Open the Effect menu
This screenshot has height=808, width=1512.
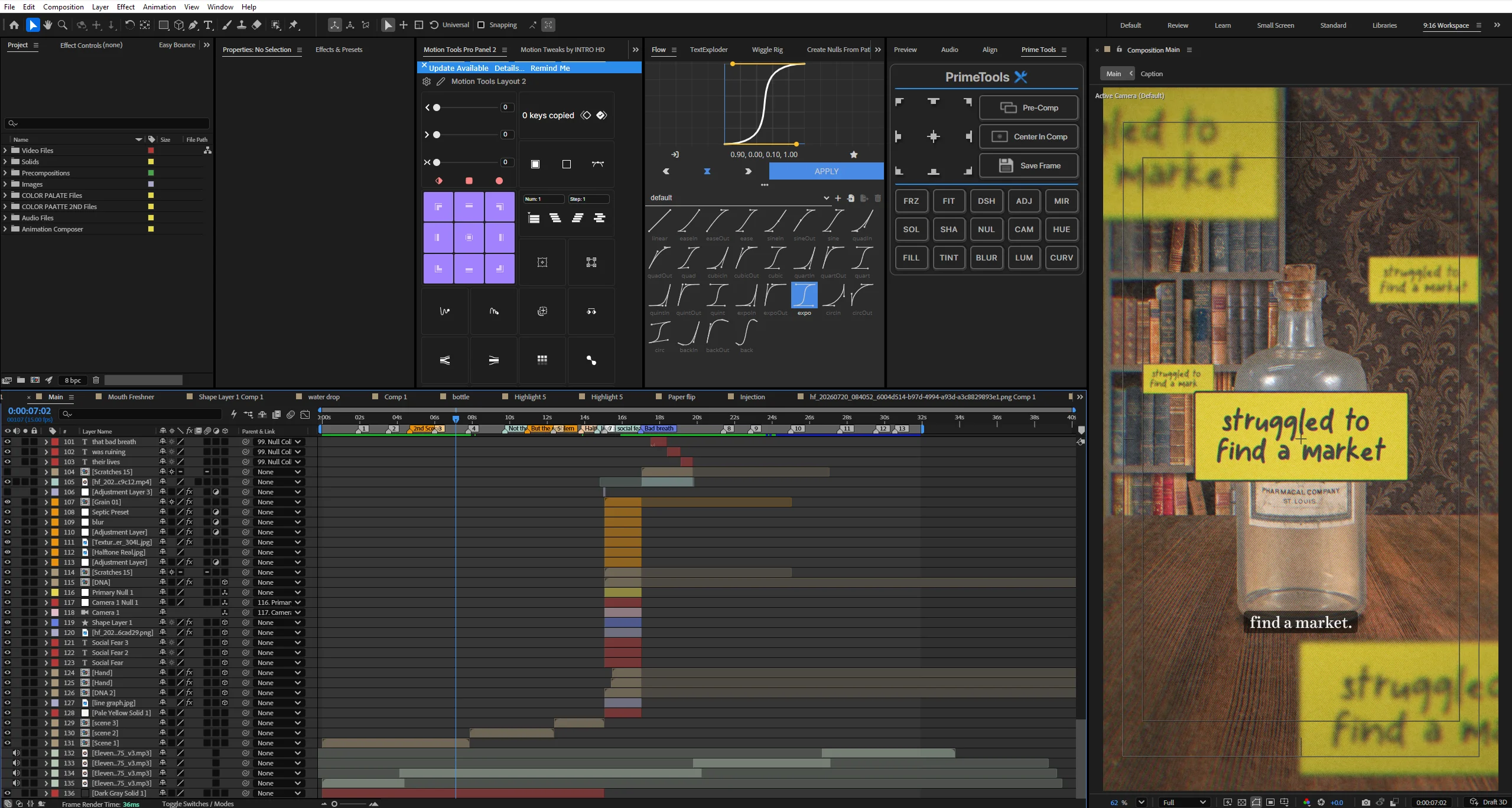click(x=126, y=6)
